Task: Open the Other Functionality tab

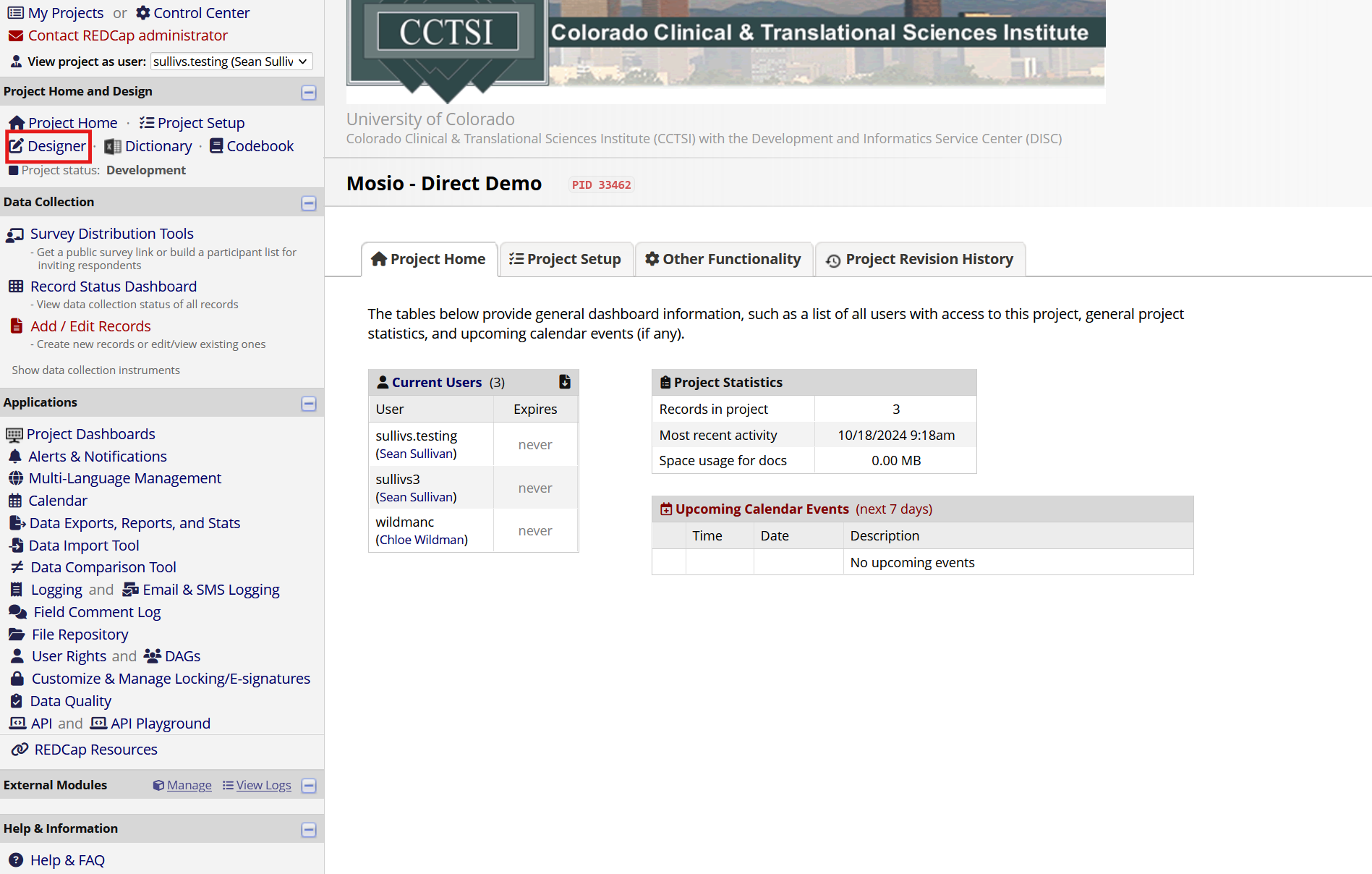Action: 723,259
